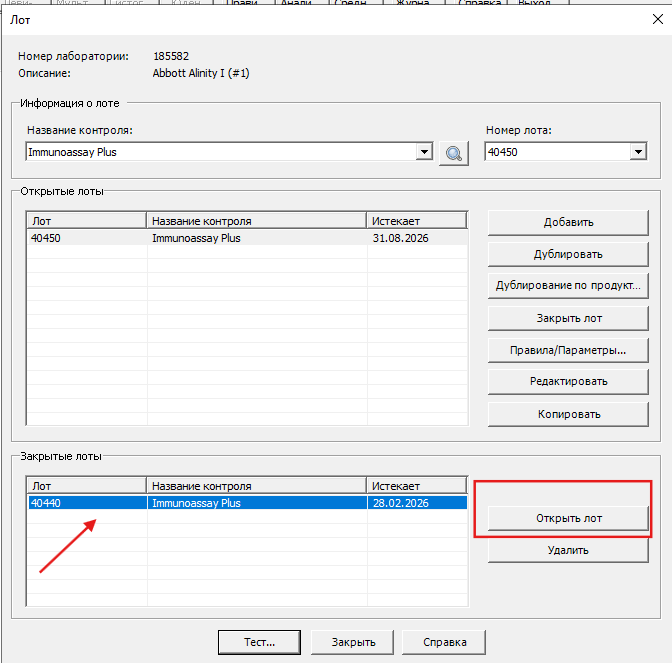
Task: Click the magnifier search icon
Action: [454, 152]
